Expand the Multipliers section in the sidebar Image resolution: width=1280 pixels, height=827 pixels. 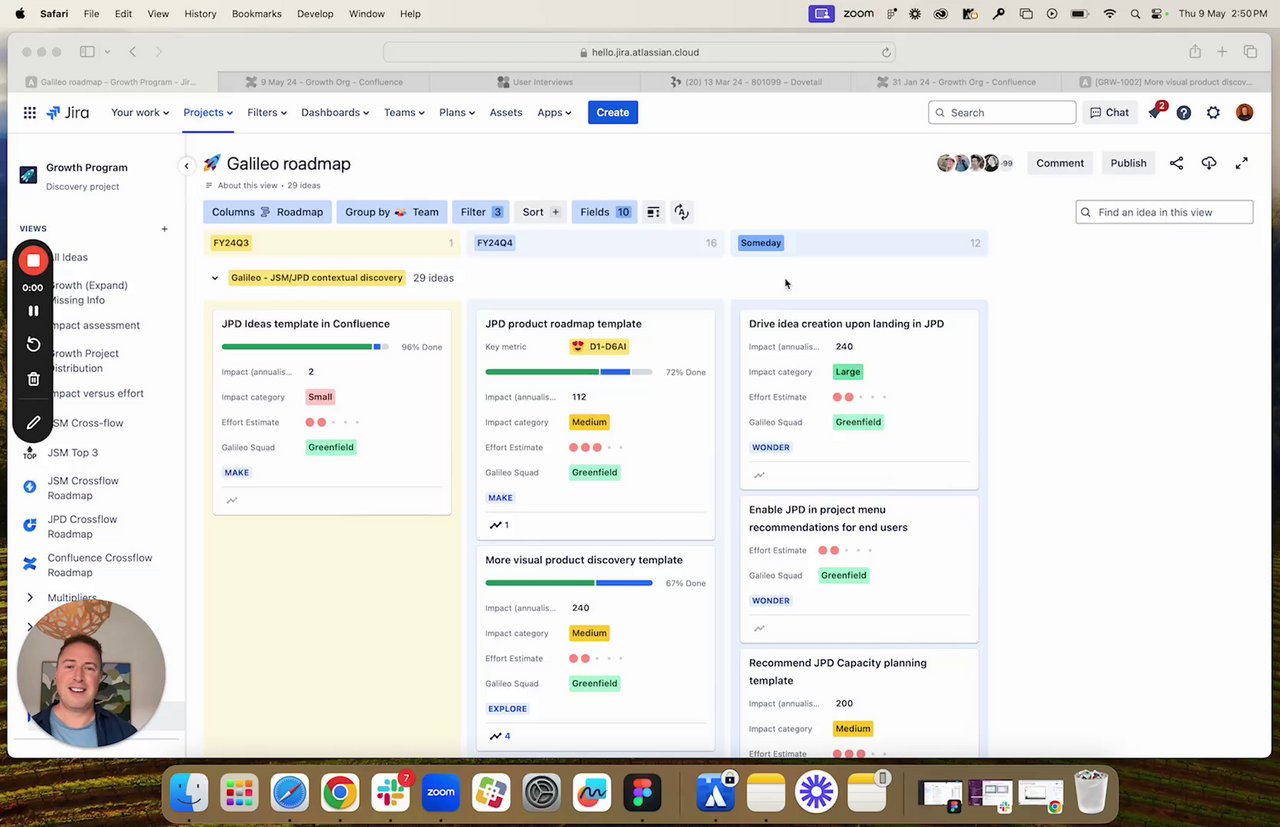(30, 598)
